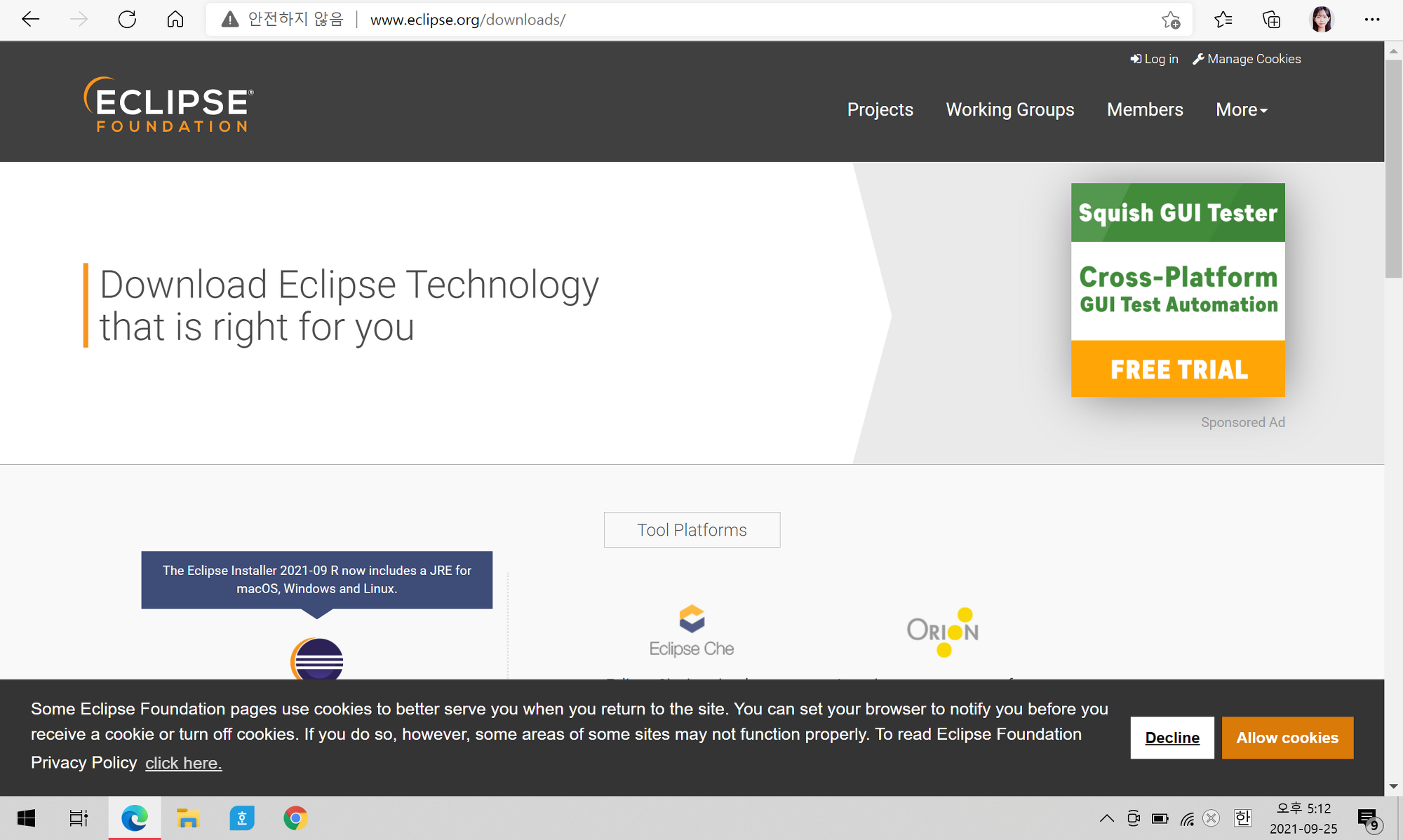This screenshot has width=1403, height=840.
Task: Add this page to favorites star icon
Action: click(1170, 20)
